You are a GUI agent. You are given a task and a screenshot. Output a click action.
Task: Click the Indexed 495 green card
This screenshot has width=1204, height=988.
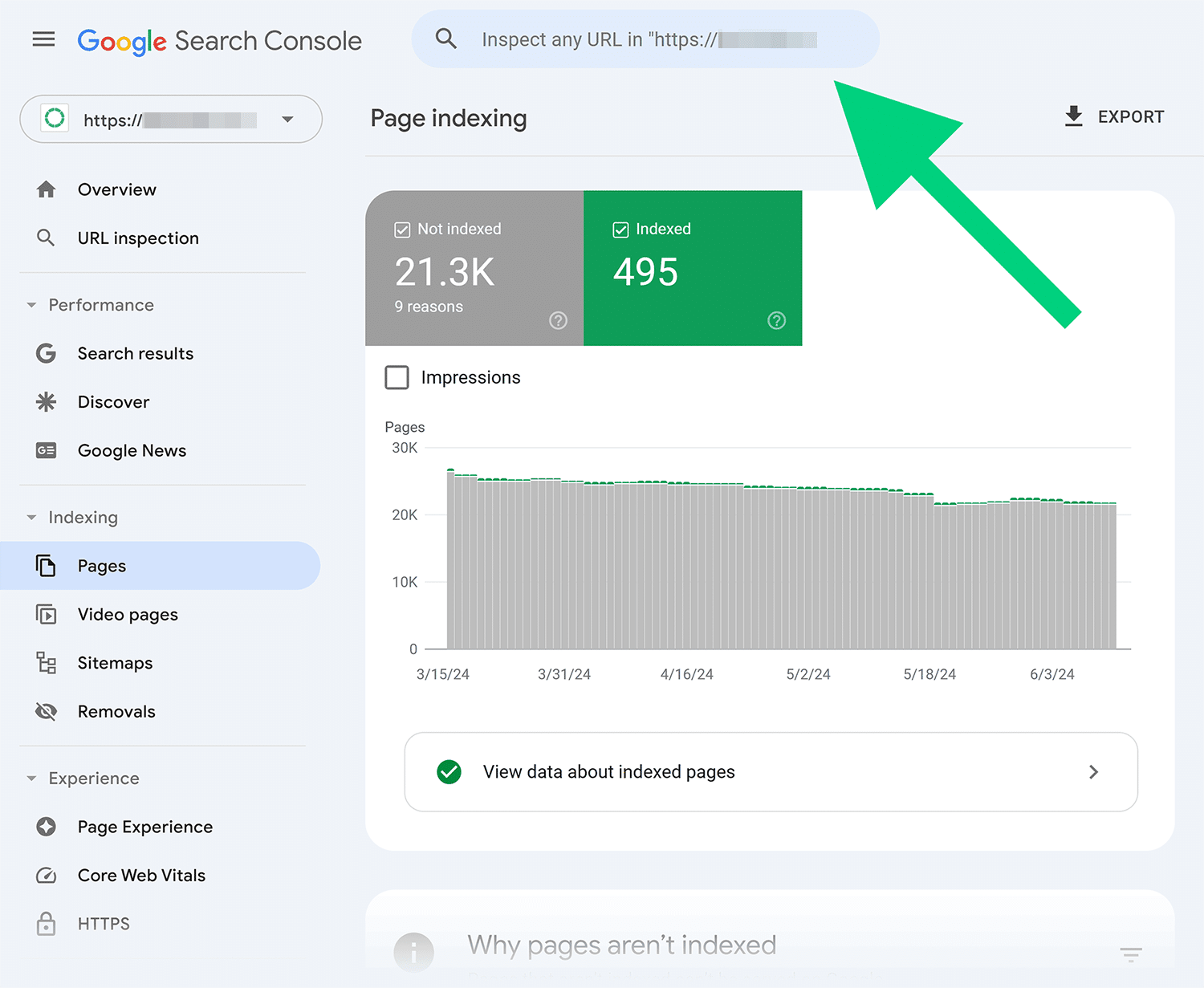pyautogui.click(x=693, y=268)
